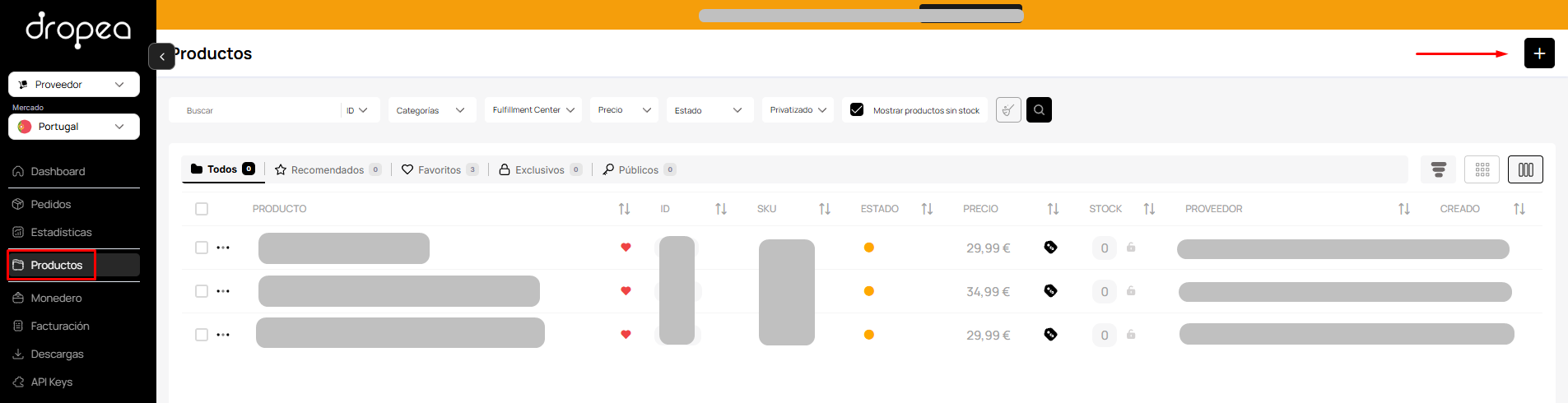Unfavorite heart on first product row
Viewport: 1568px width, 403px height.
(x=626, y=248)
